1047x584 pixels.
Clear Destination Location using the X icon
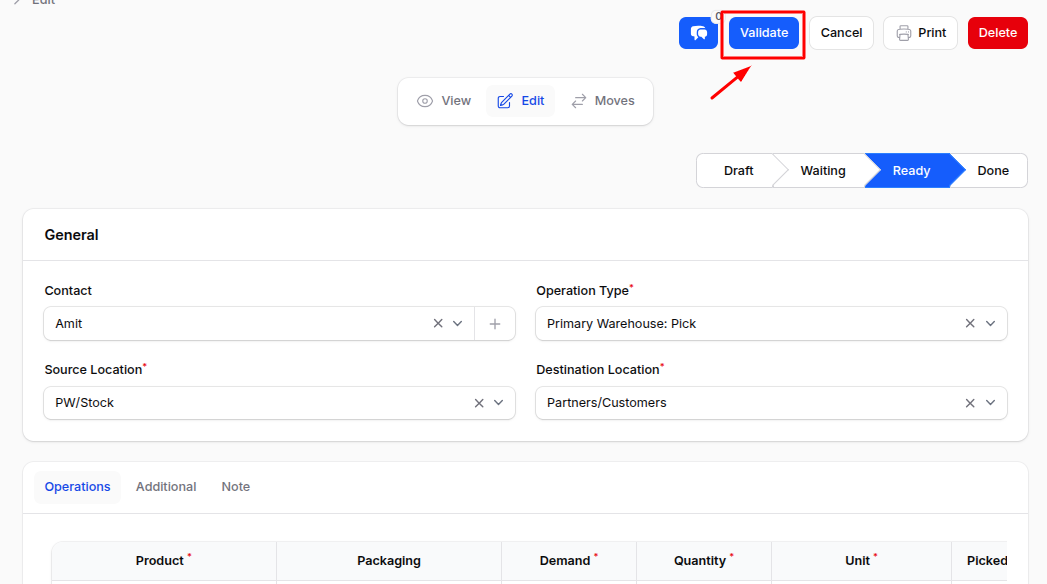(x=969, y=402)
